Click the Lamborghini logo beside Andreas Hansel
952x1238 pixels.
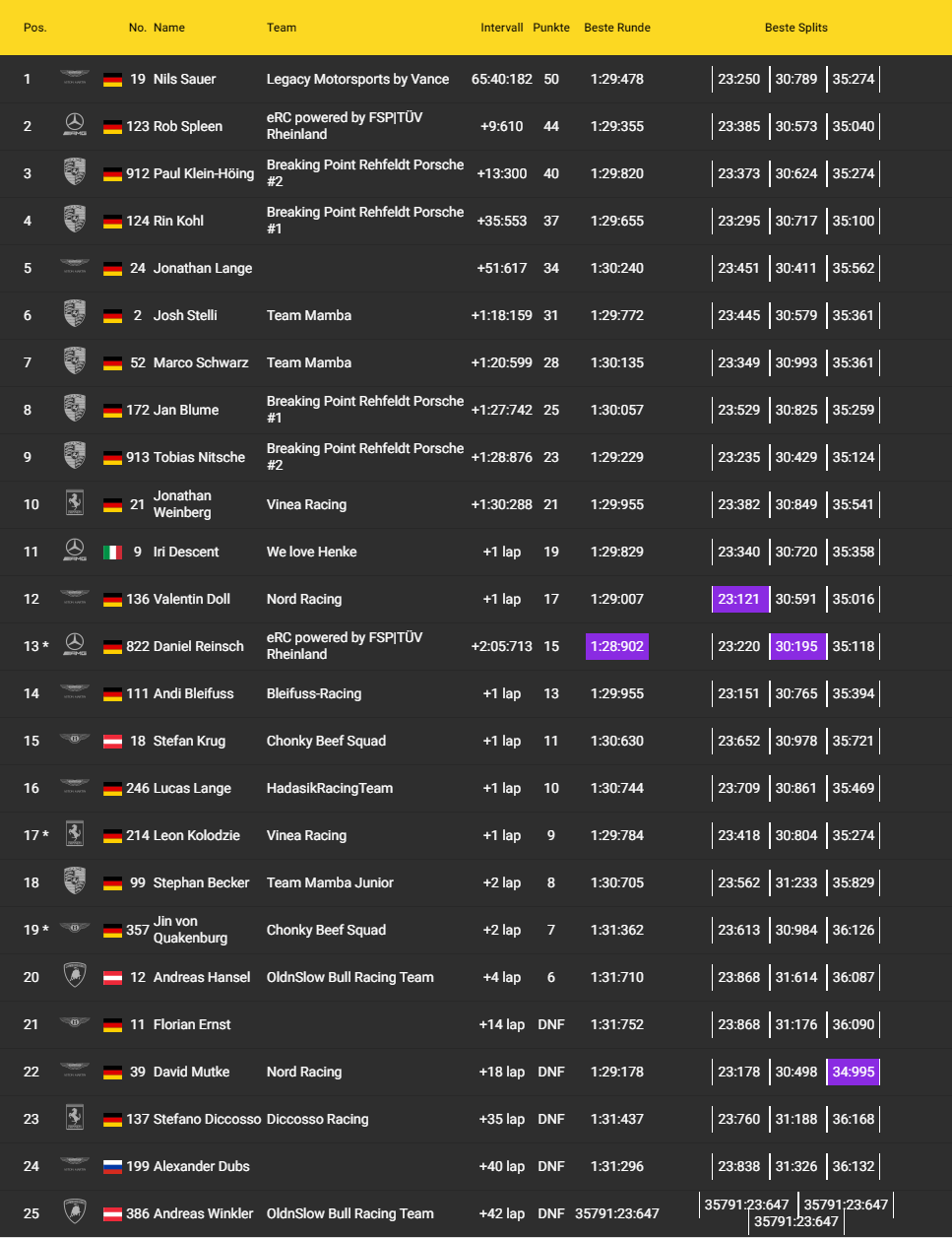coord(75,976)
